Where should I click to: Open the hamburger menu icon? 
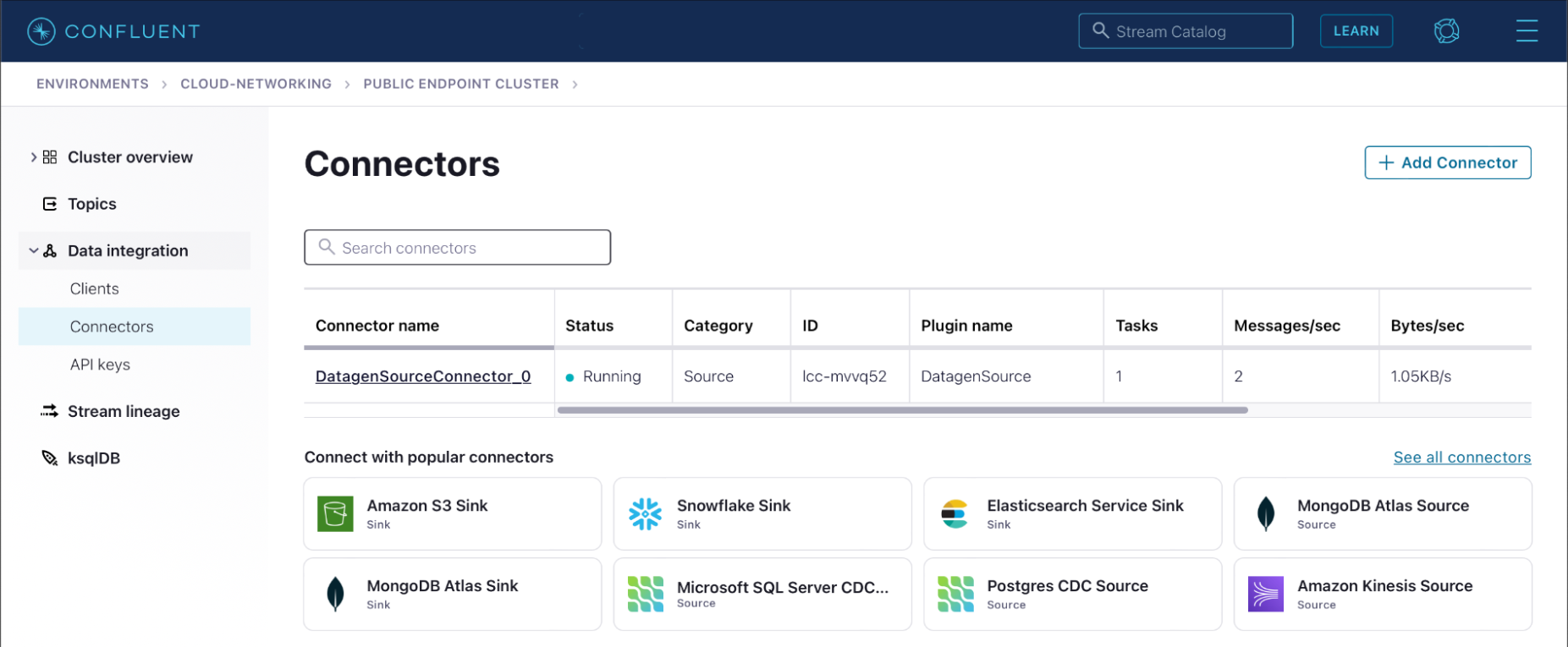1527,31
